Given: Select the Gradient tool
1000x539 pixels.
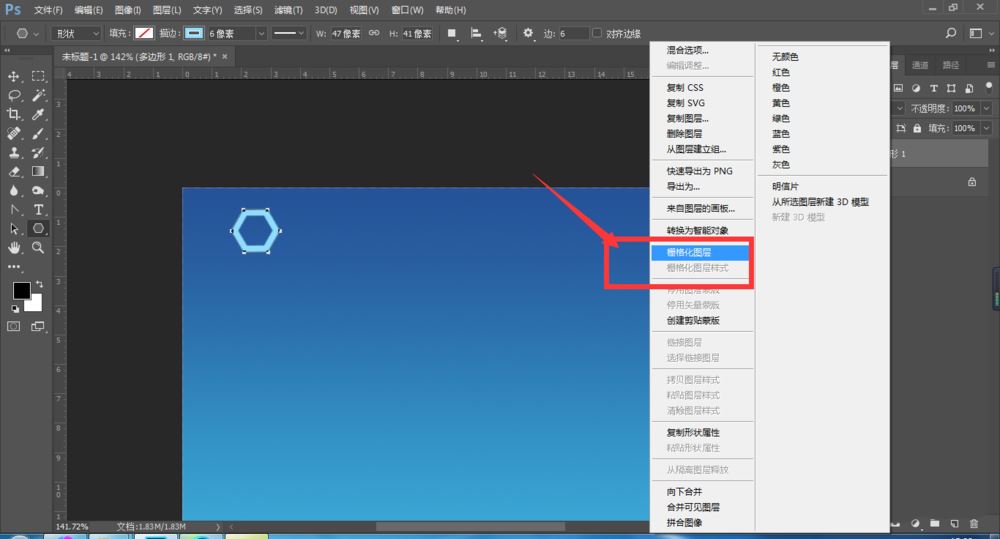Looking at the screenshot, I should [38, 172].
